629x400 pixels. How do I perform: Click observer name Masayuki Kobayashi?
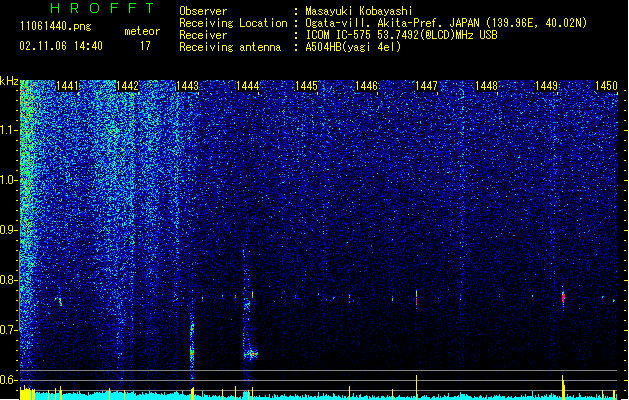(359, 11)
